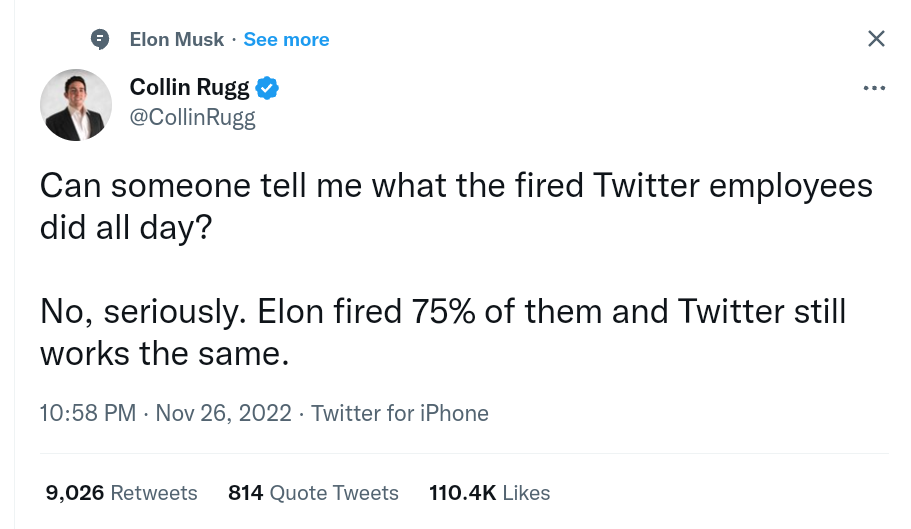Screen dimensions: 911x529
Task: Click the 'See more' topic link
Action: 286,39
